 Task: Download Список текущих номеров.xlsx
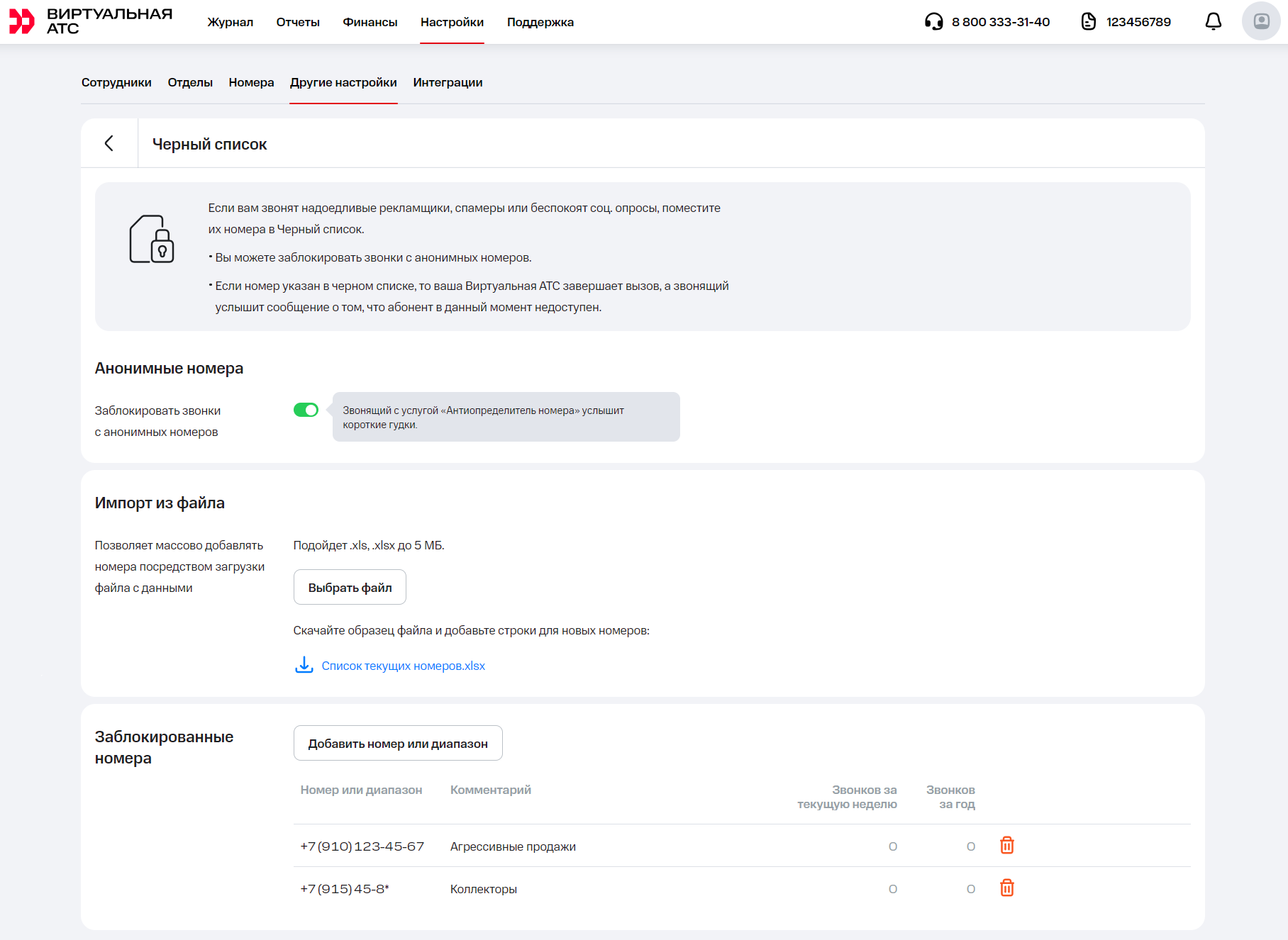point(403,666)
